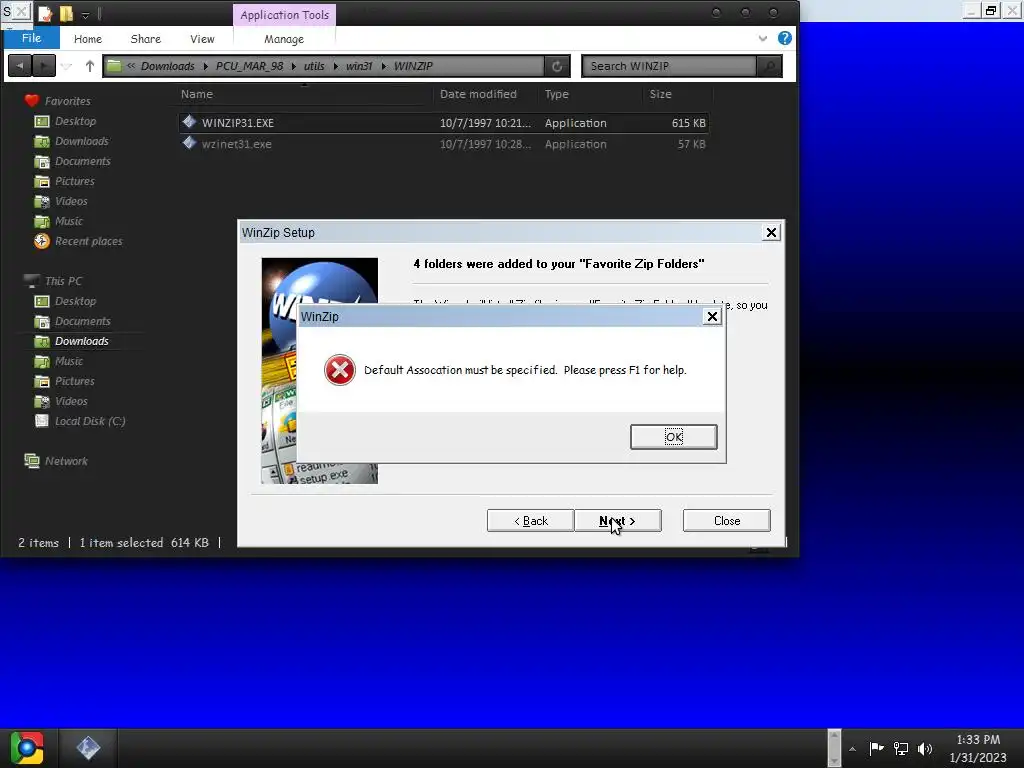
Task: Open Desktop under Favorites
Action: pos(75,121)
